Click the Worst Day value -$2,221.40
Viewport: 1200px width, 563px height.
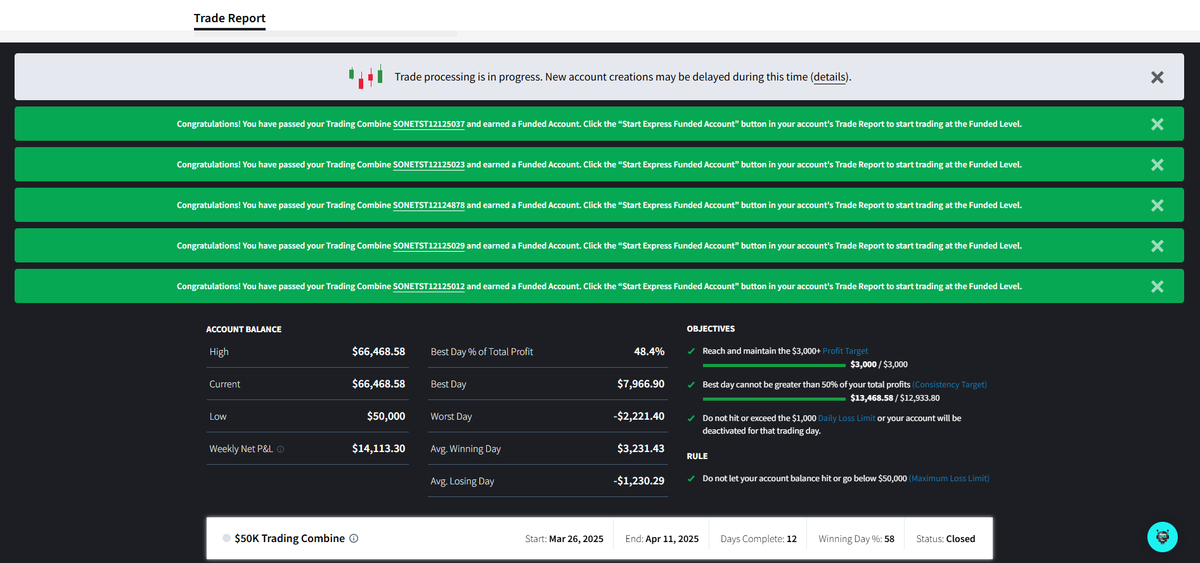(x=639, y=416)
